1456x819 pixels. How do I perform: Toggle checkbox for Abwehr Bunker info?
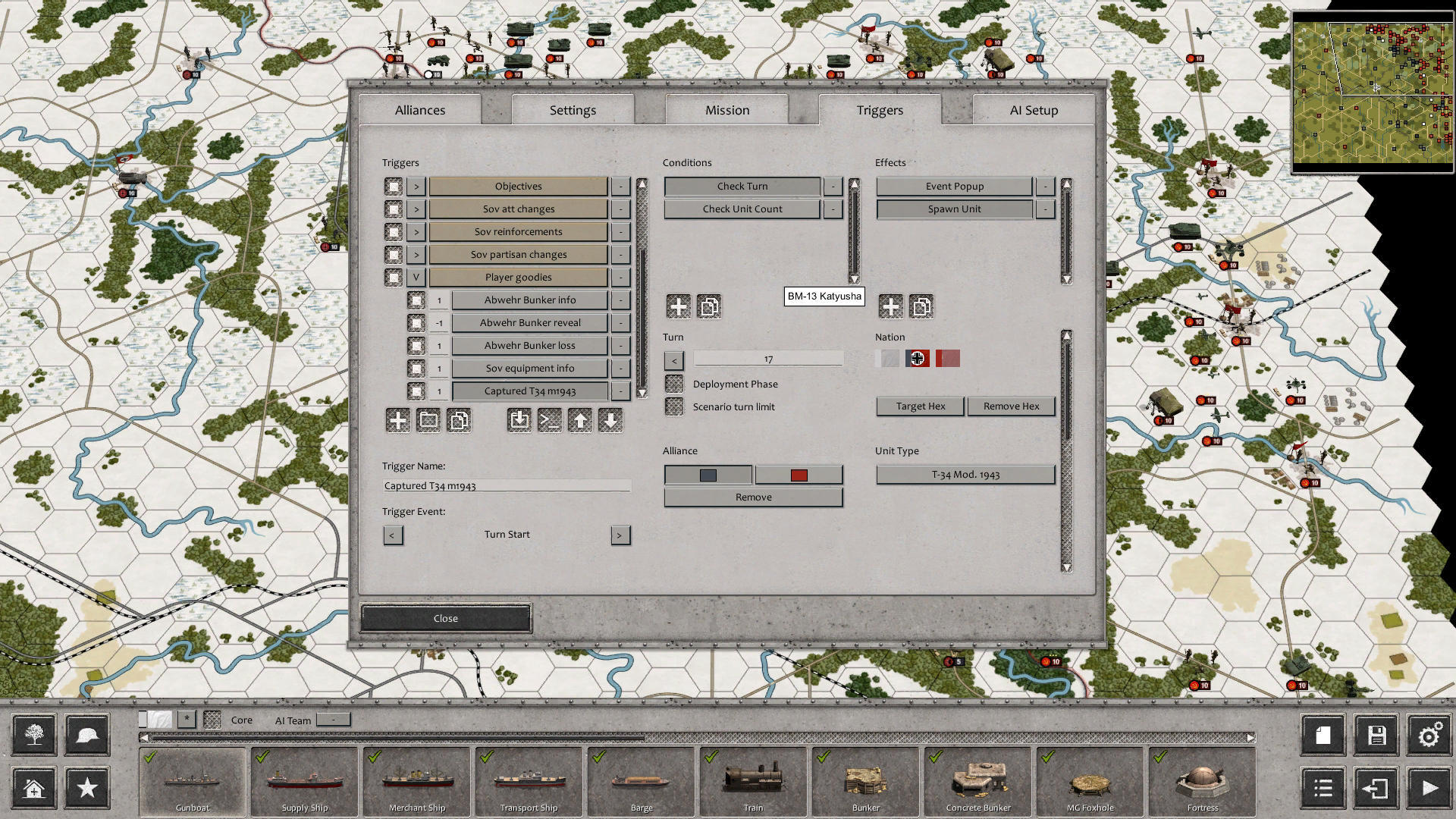[x=416, y=300]
